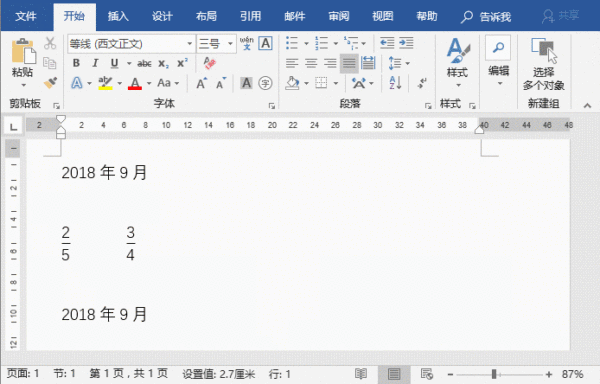
Task: Pick yellow text highlight color
Action: tap(105, 83)
